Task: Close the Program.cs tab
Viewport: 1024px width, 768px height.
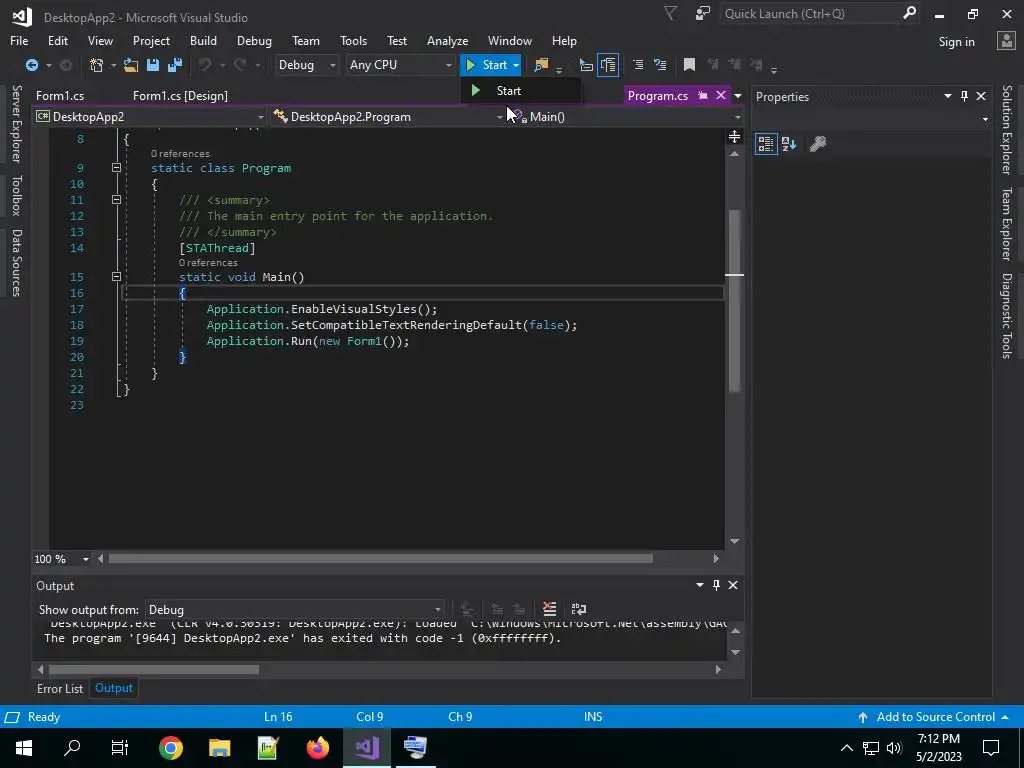Action: [720, 95]
